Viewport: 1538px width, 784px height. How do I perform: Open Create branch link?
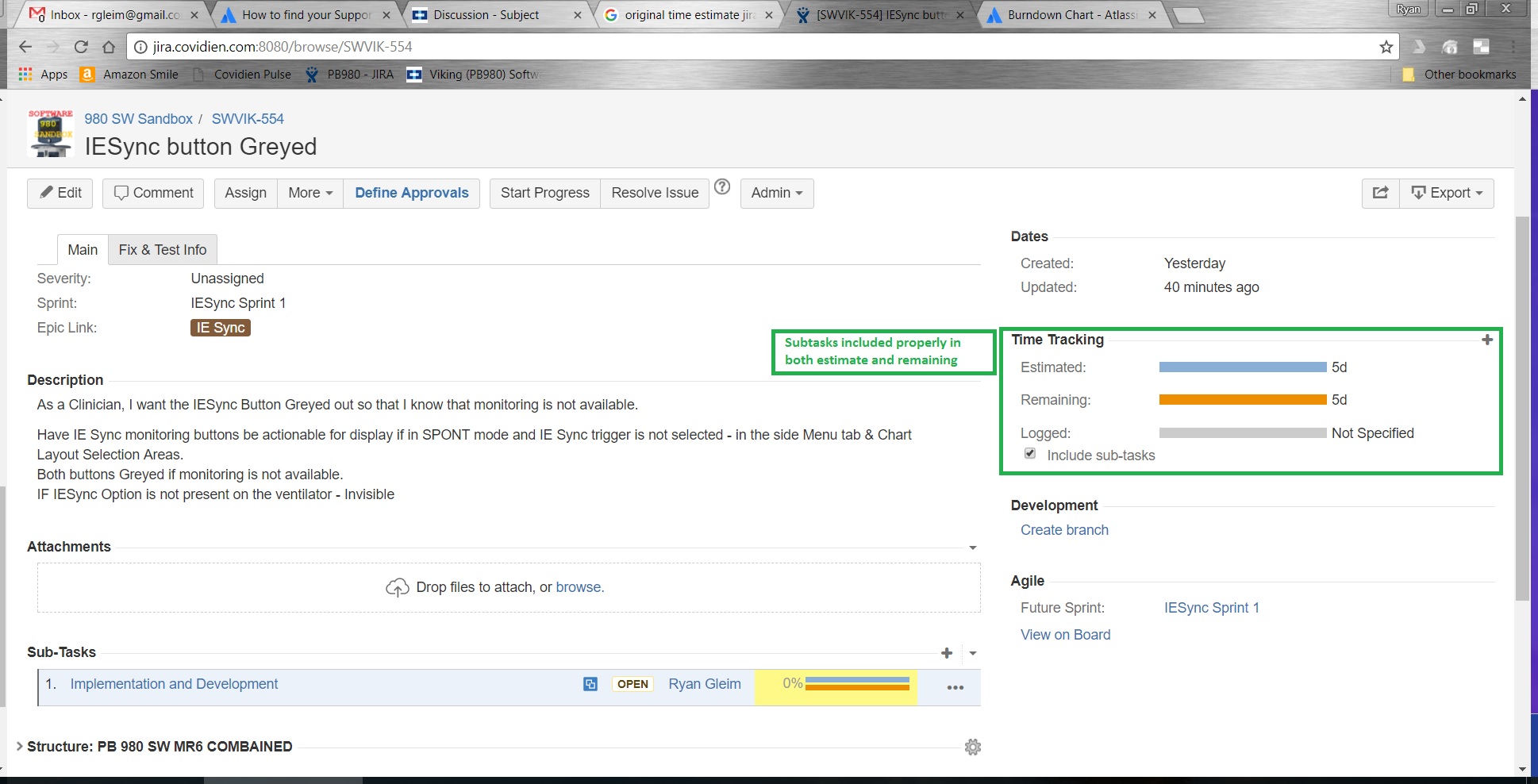pyautogui.click(x=1064, y=530)
